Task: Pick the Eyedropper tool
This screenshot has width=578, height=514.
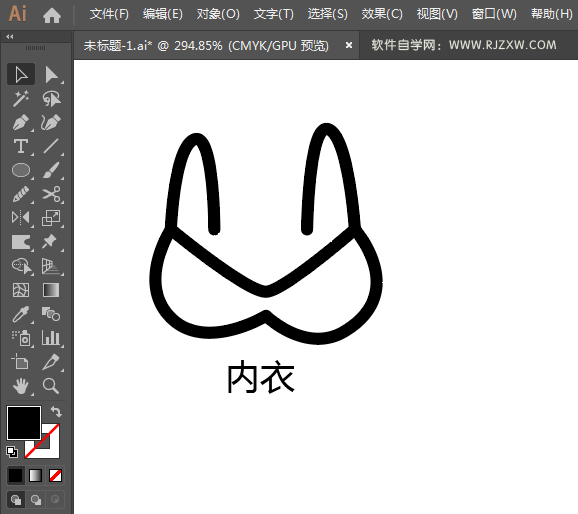Action: 21,314
